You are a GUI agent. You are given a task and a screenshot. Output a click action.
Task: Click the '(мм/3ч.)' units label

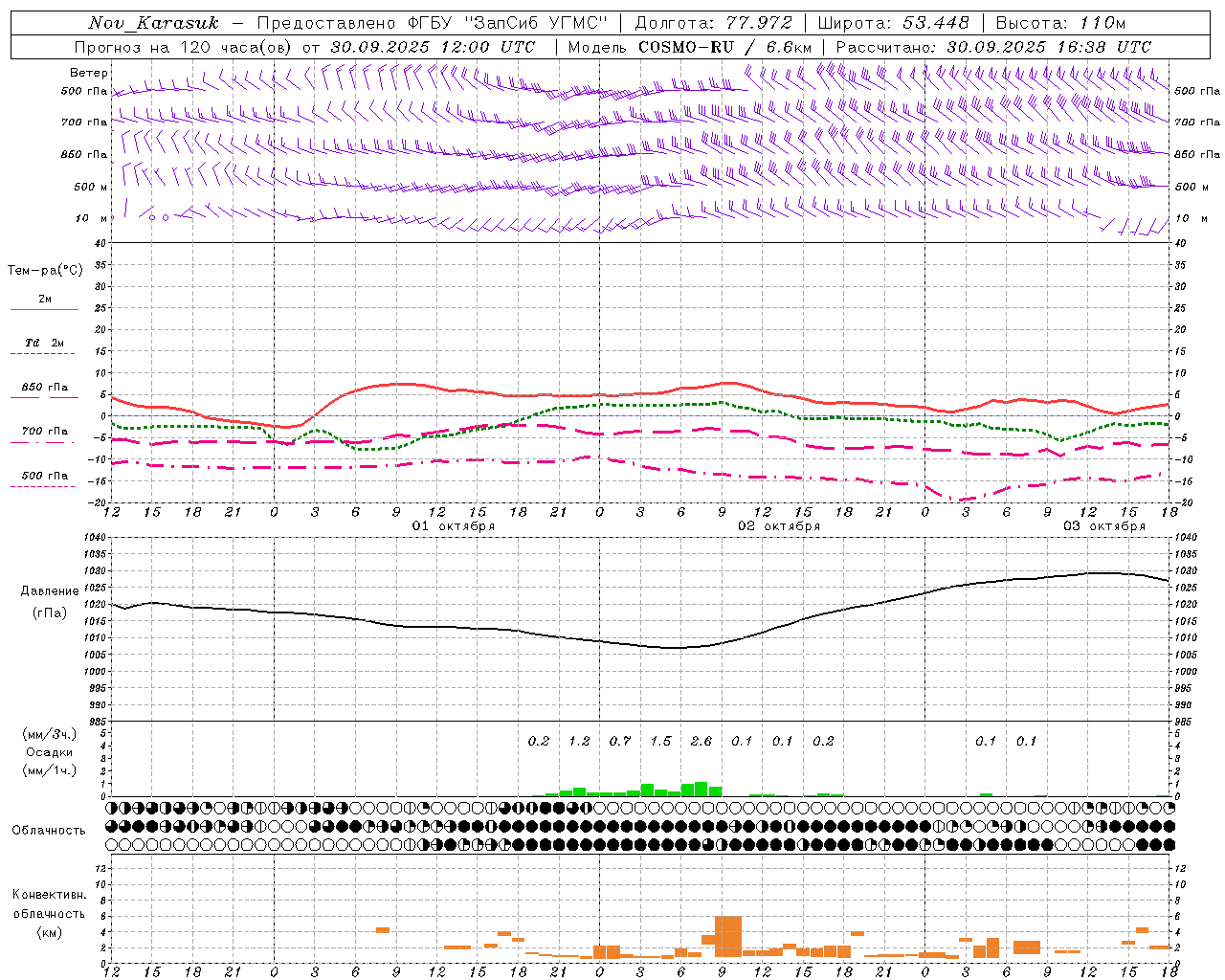(50, 734)
